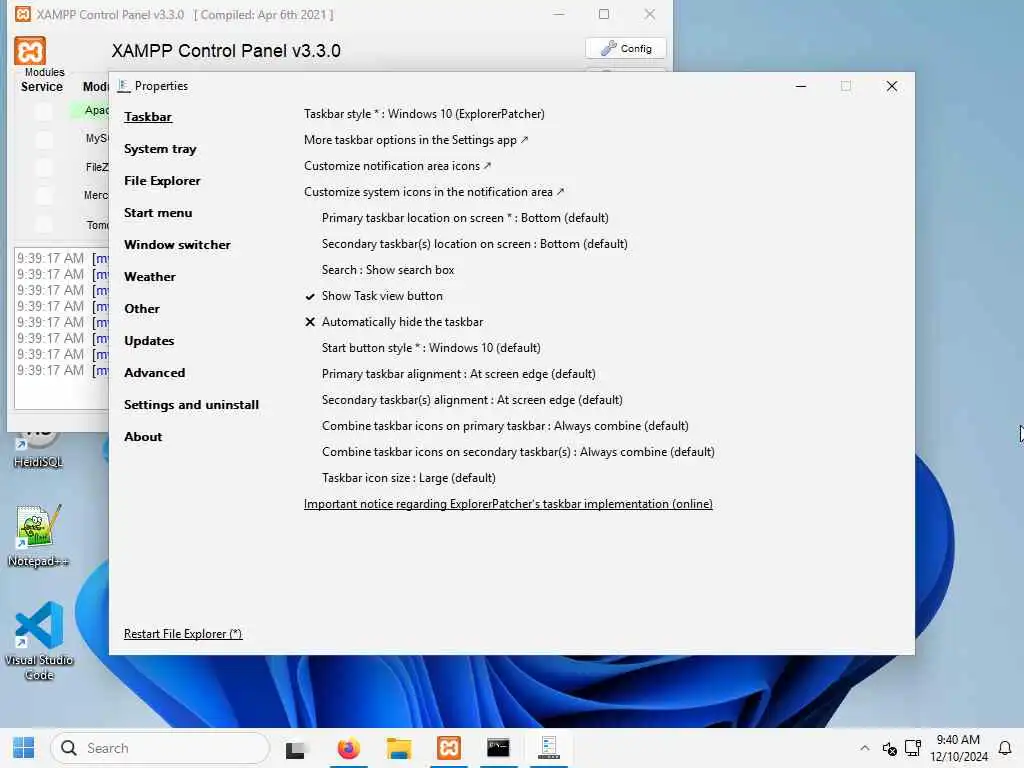The height and width of the screenshot is (768, 1024).
Task: Change Primary taskbar location on screen
Action: 465,218
